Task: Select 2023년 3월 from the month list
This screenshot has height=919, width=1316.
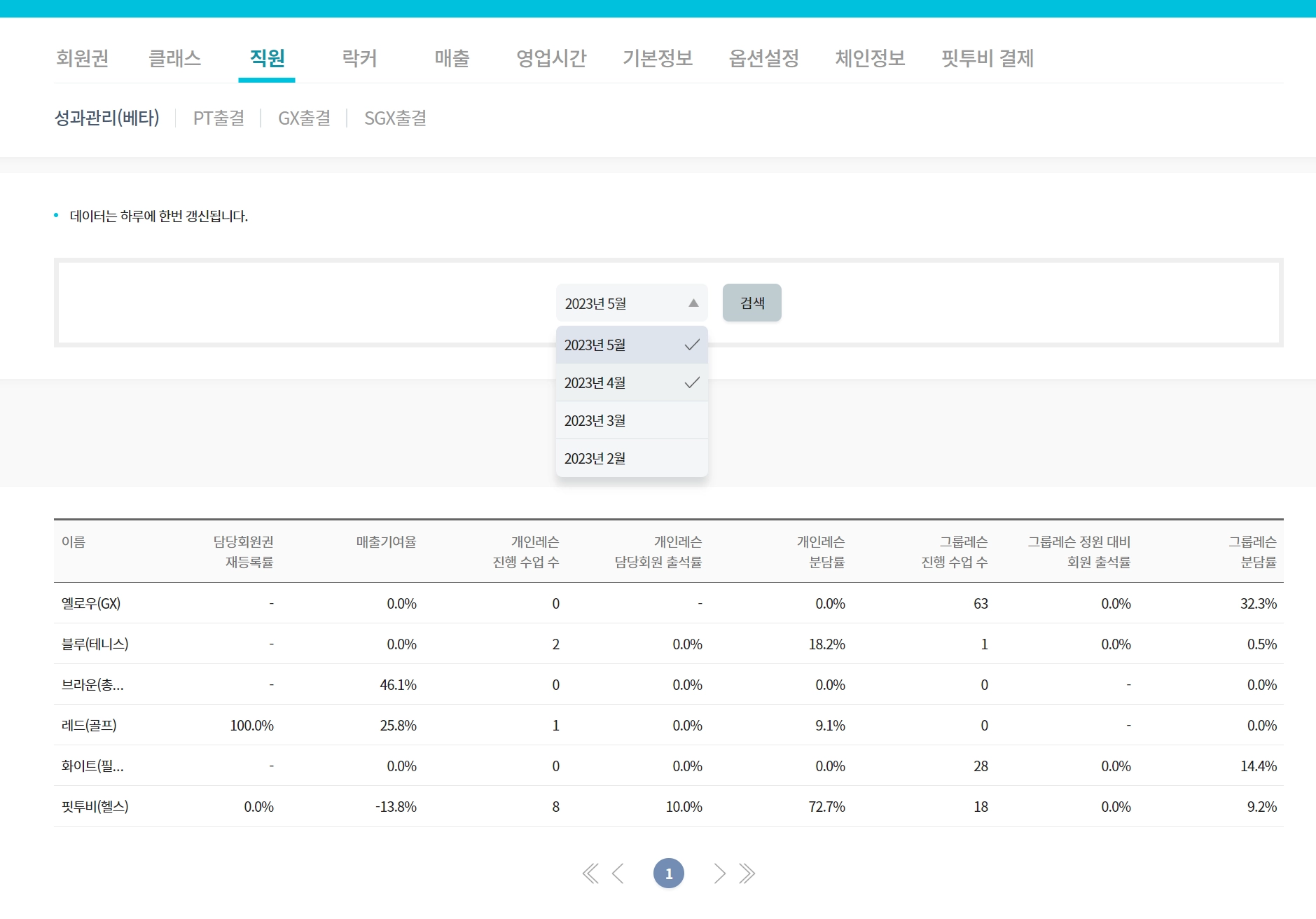Action: 631,421
